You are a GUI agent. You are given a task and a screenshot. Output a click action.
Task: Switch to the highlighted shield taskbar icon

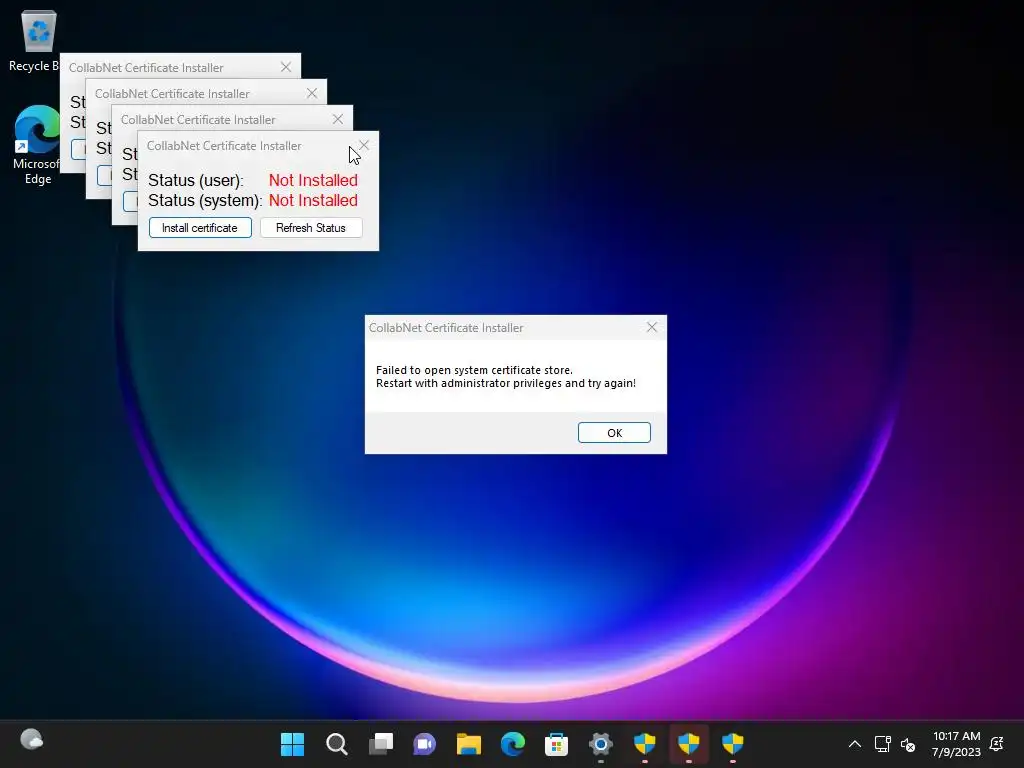point(689,744)
